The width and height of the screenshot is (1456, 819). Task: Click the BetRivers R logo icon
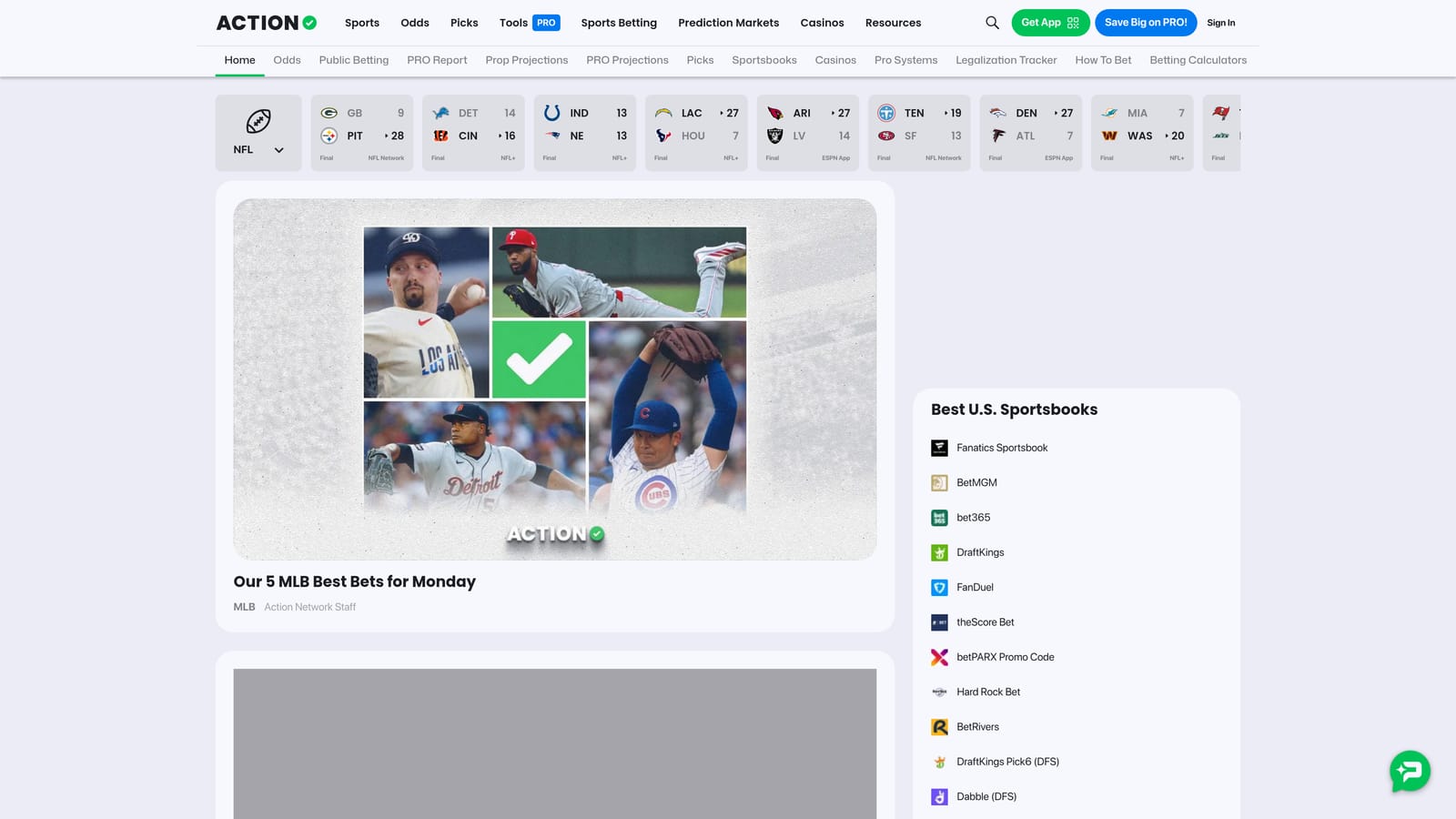(939, 727)
